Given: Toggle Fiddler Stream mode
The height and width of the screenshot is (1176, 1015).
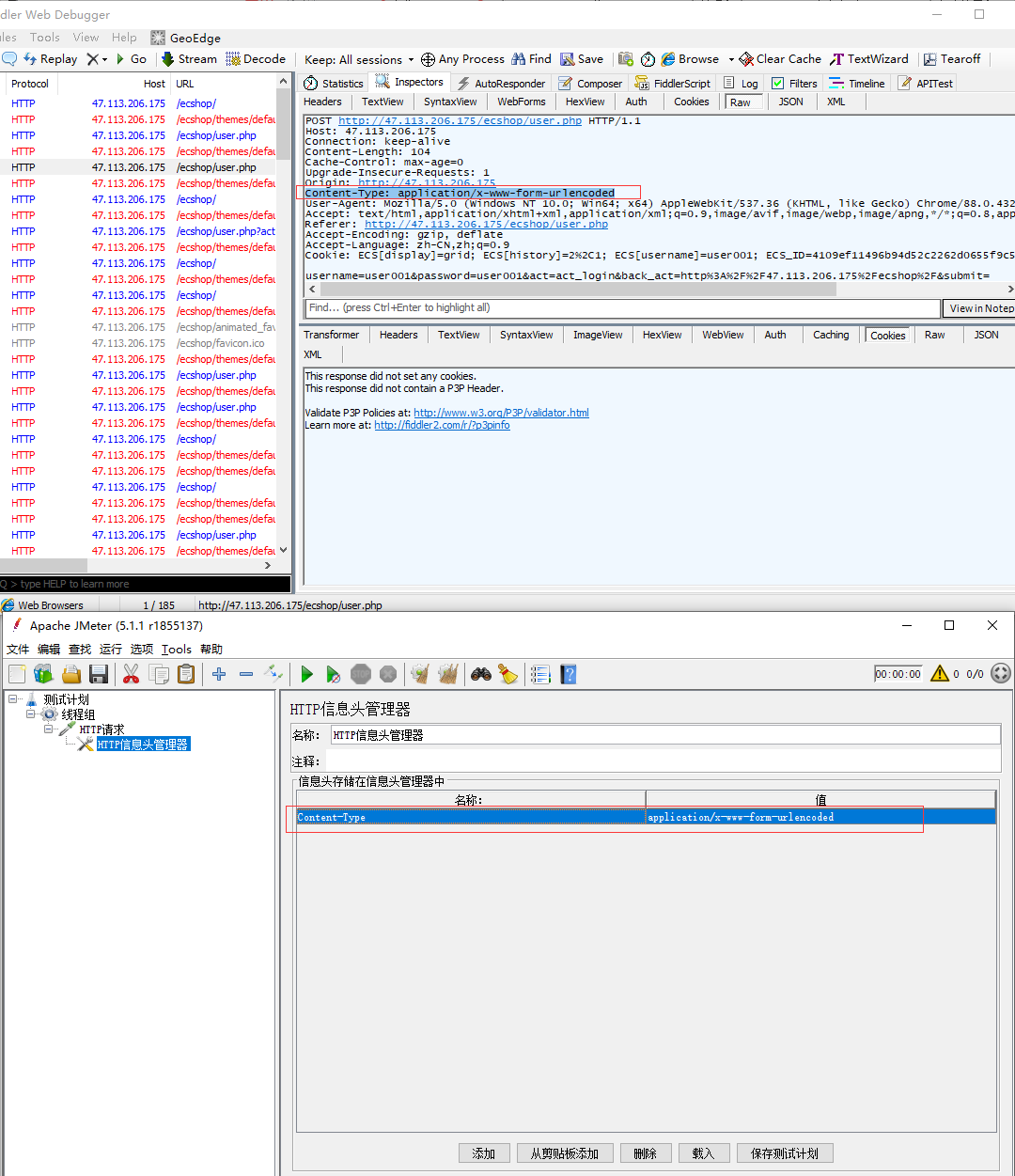Looking at the screenshot, I should click(x=189, y=58).
